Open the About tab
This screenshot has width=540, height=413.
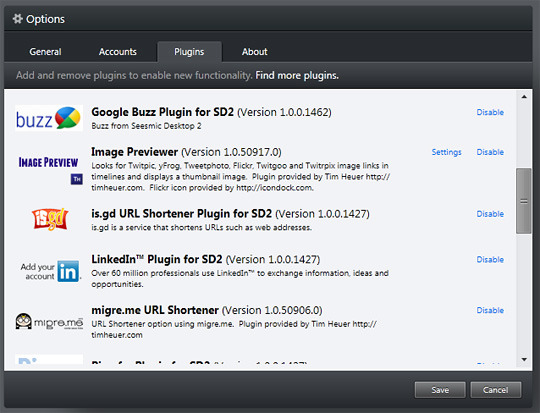(255, 52)
